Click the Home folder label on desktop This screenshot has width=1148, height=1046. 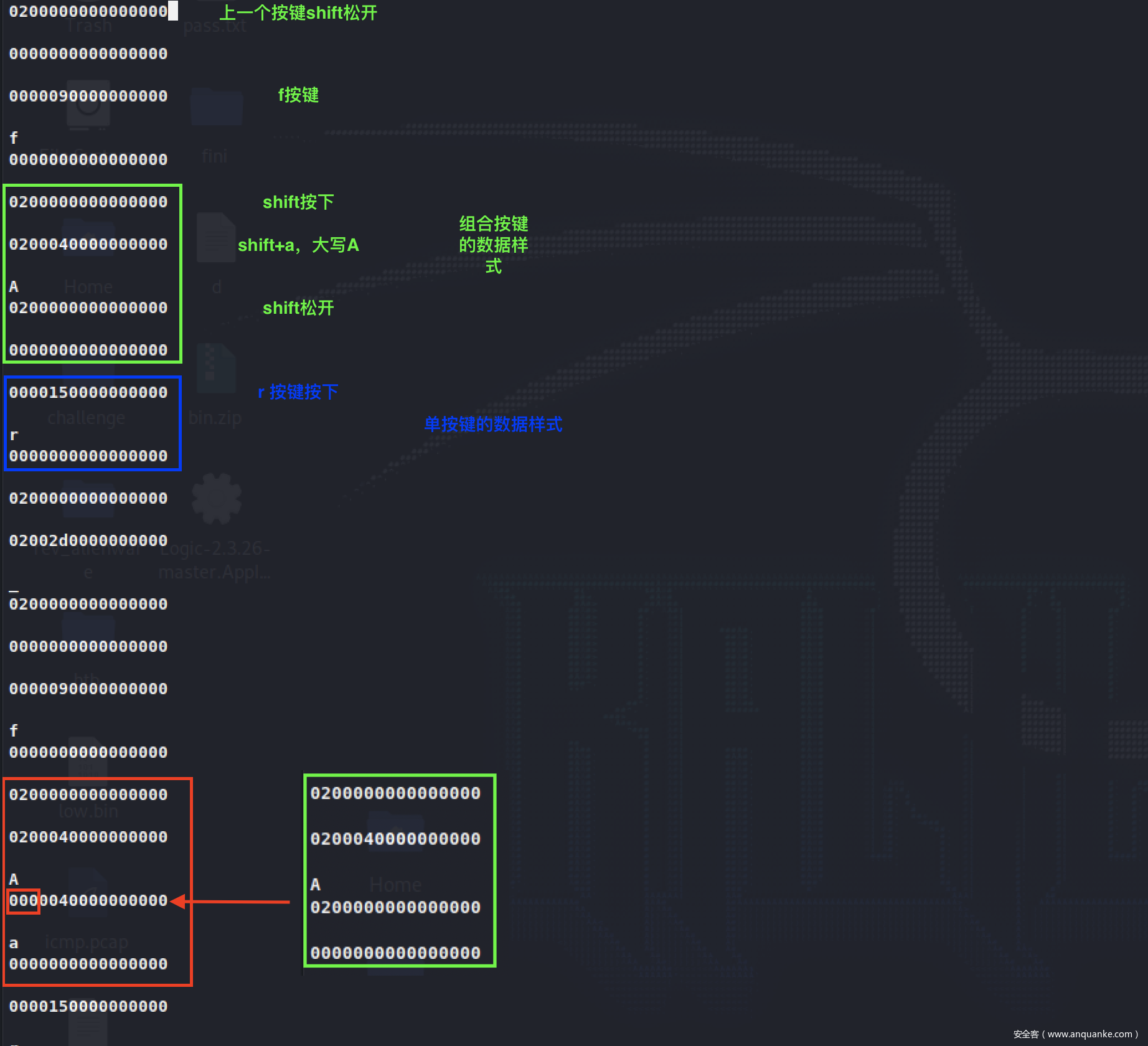tap(88, 287)
